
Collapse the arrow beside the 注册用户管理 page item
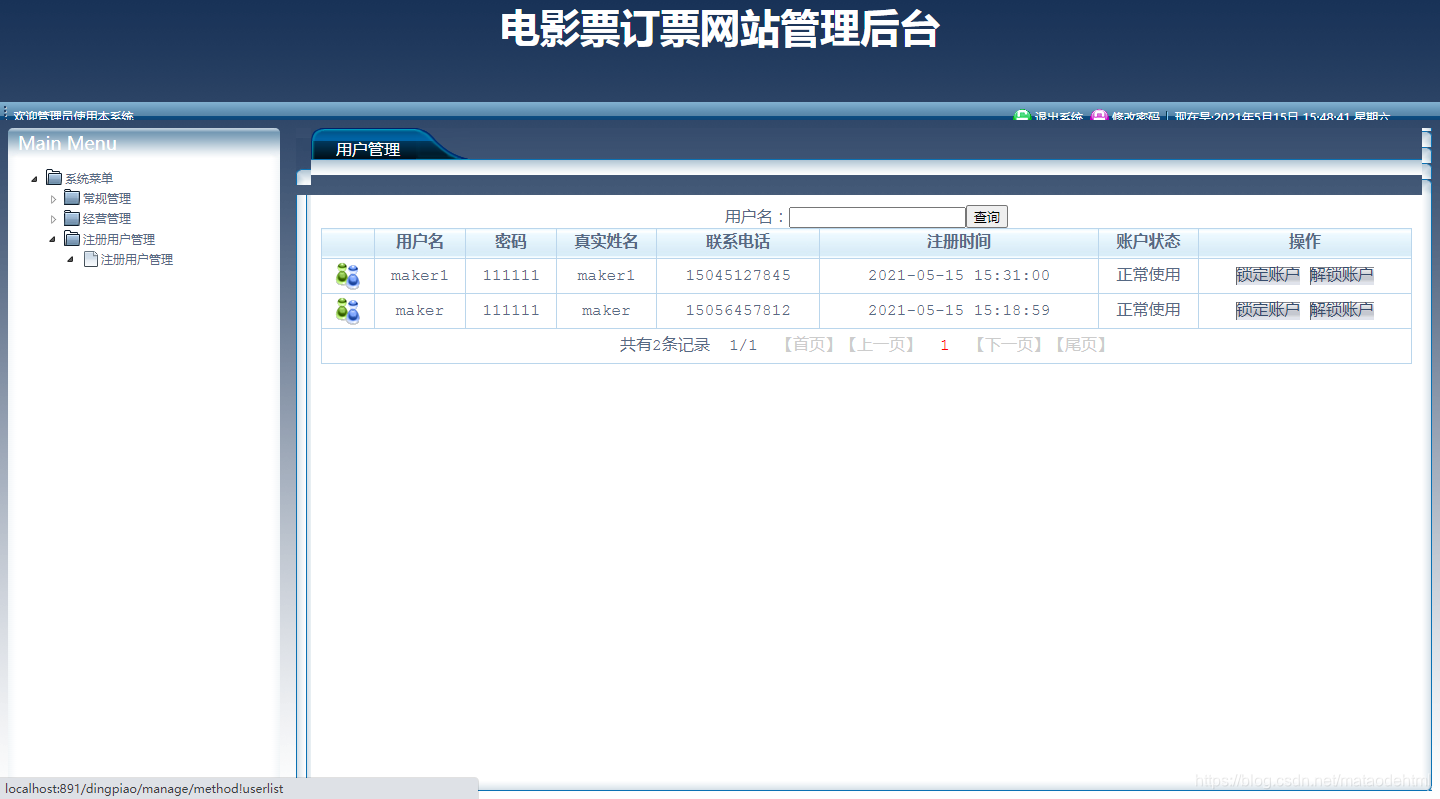pos(71,259)
